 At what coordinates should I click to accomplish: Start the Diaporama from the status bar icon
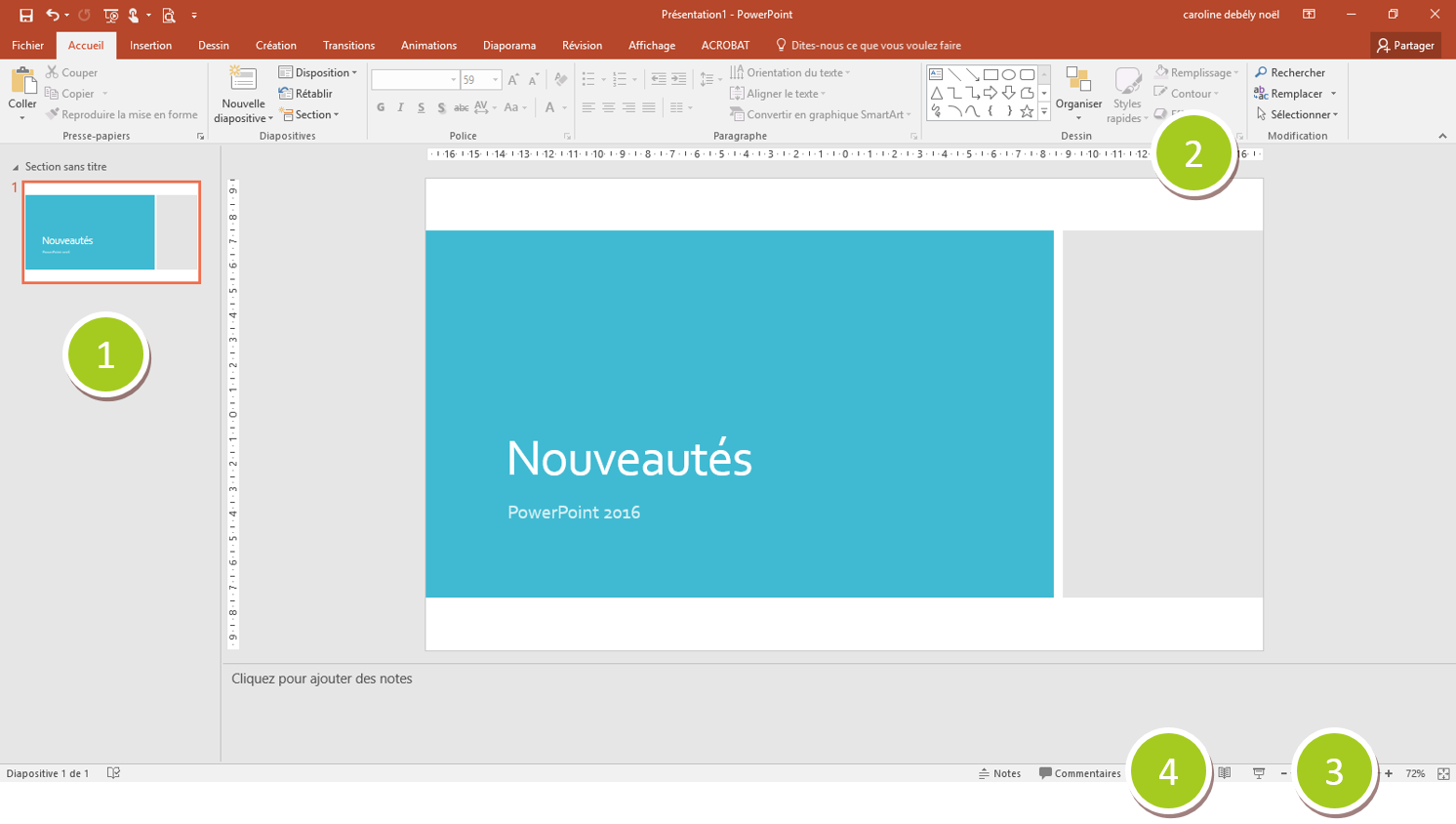click(x=1257, y=773)
